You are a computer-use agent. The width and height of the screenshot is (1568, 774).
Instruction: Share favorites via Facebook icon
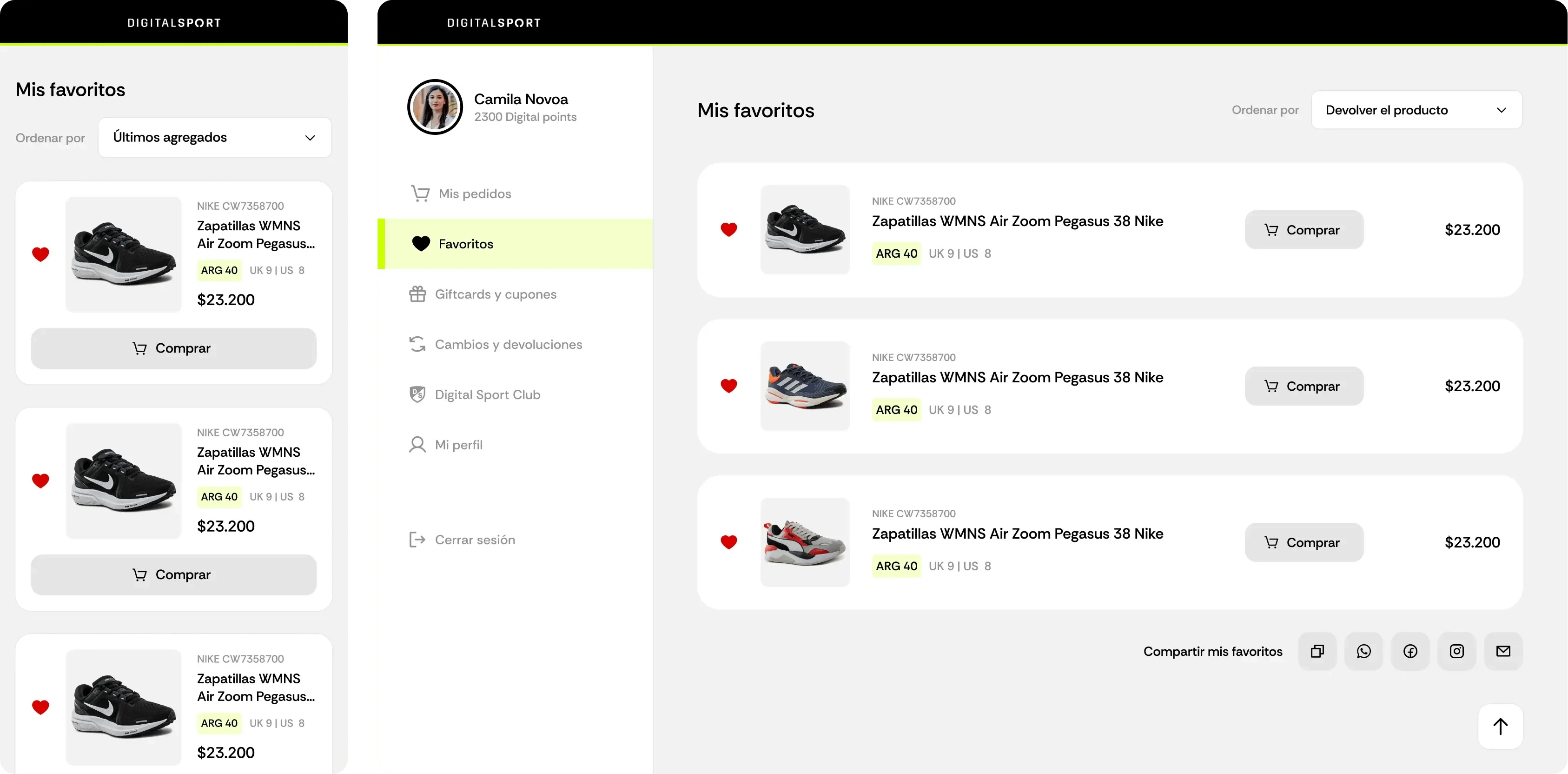pos(1410,651)
